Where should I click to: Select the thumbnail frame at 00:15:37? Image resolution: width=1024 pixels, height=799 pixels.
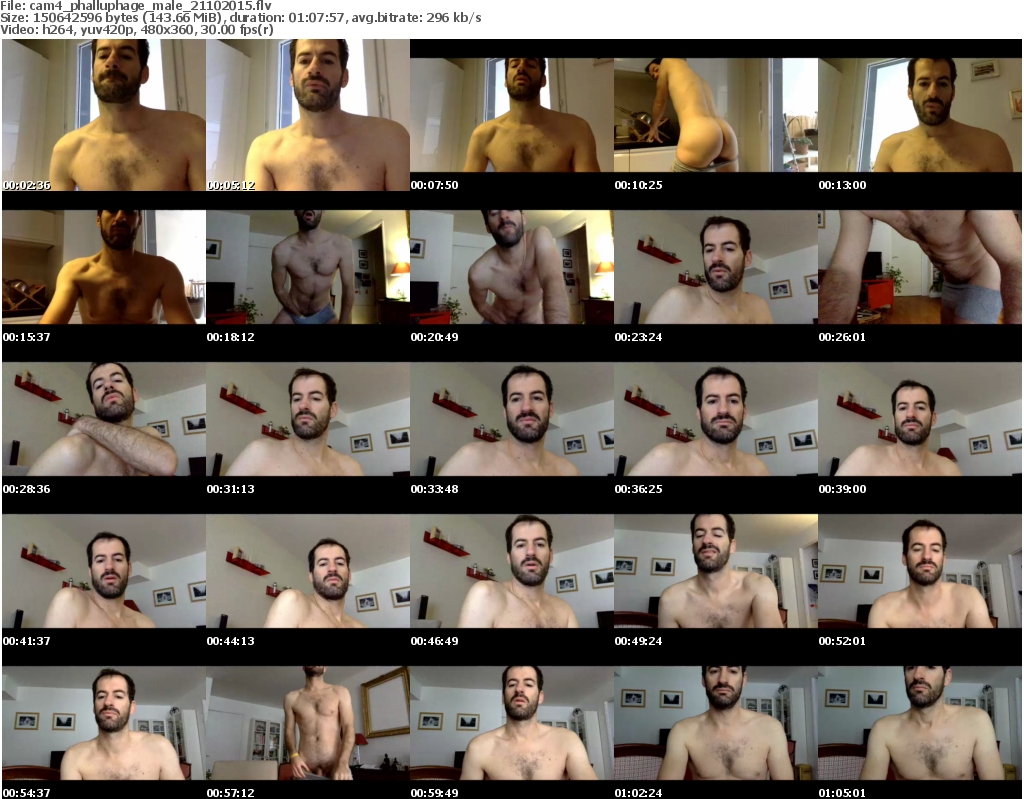(x=104, y=267)
